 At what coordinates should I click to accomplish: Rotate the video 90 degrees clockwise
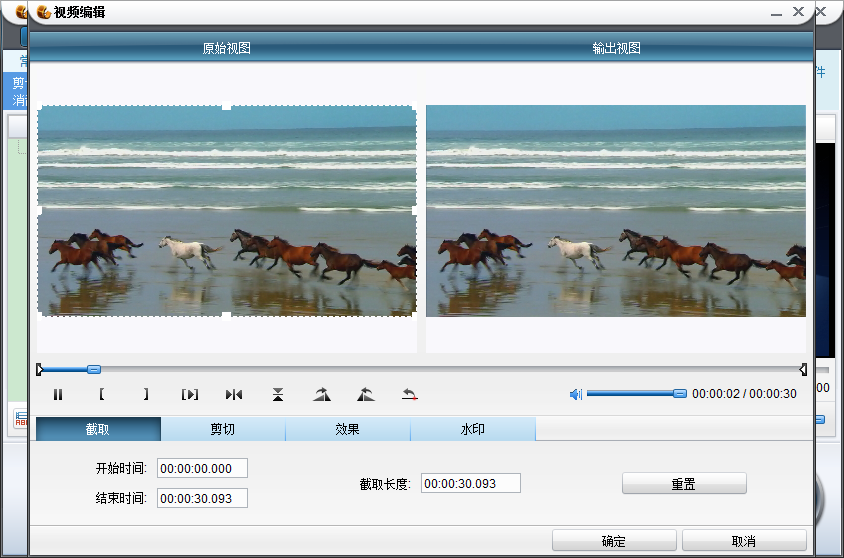321,395
